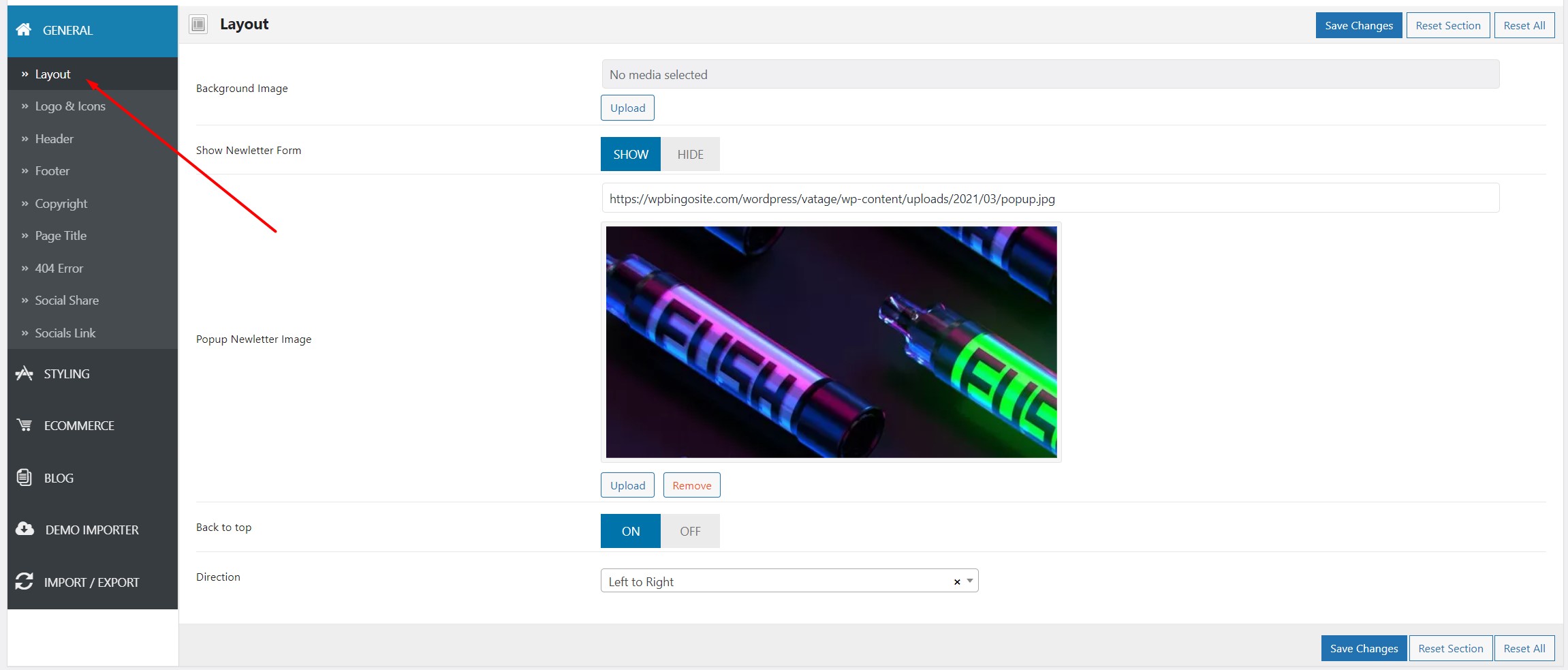Expand the STYLING section
The image size is (1568, 670).
click(93, 374)
